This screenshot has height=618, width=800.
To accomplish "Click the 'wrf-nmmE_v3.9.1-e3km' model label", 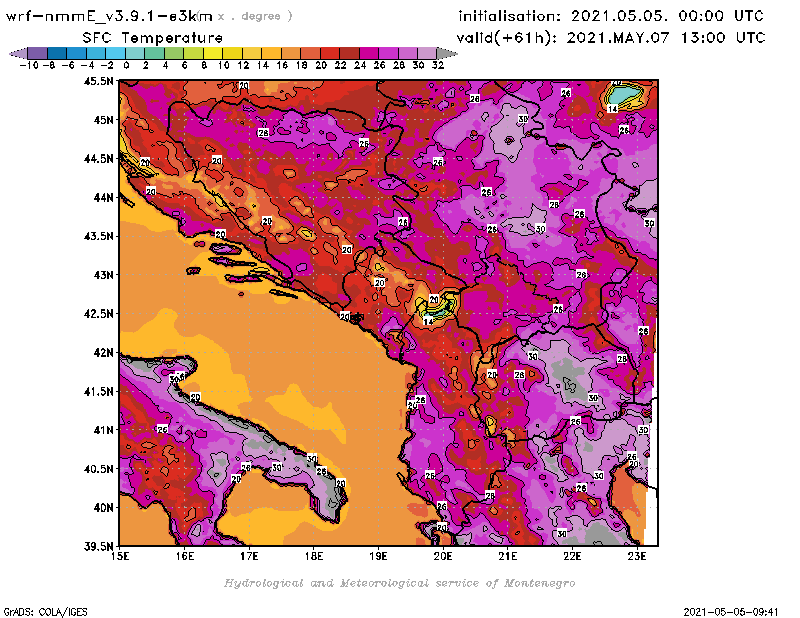I will (109, 16).
